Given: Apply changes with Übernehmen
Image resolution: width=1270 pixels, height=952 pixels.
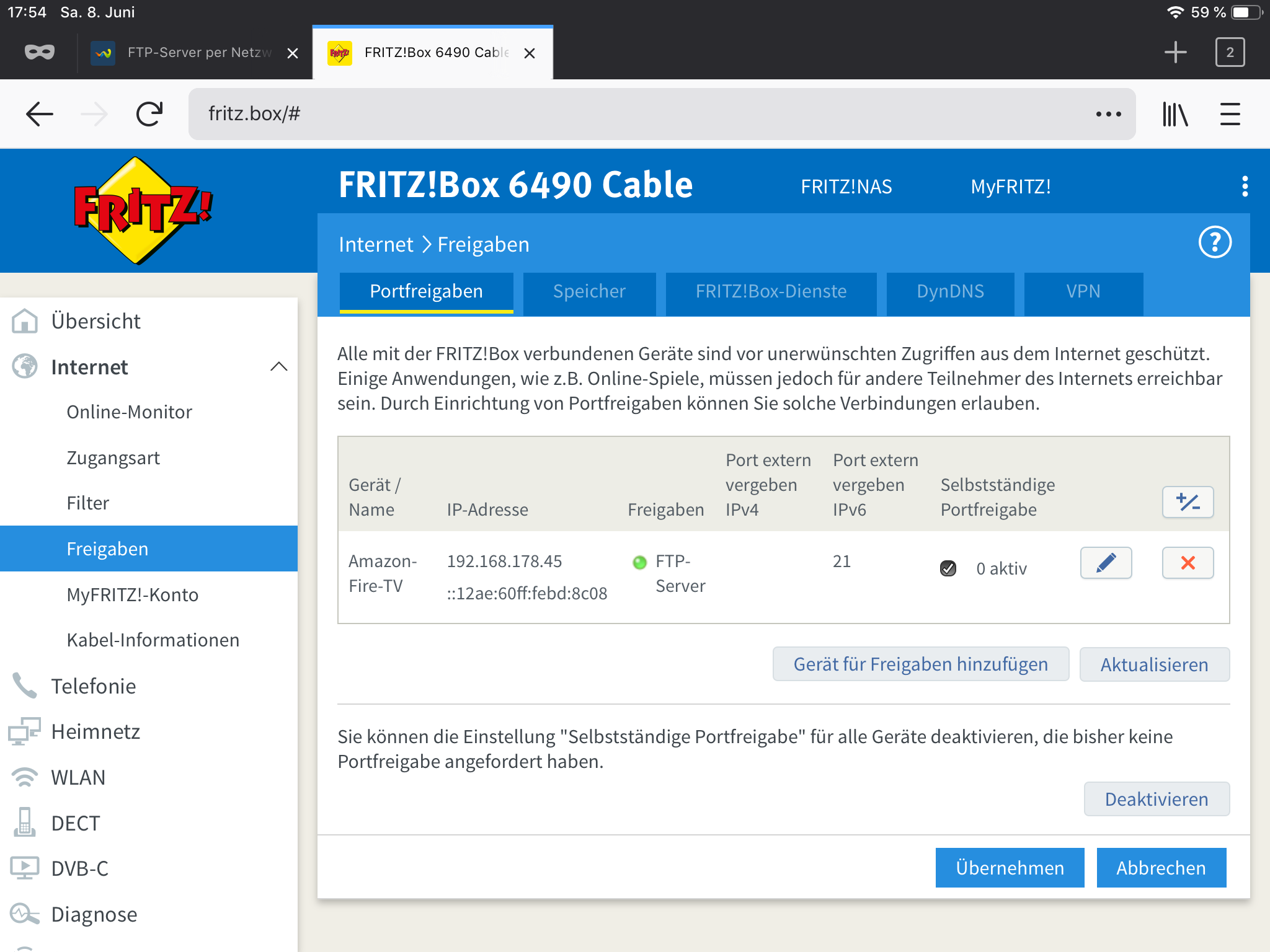Looking at the screenshot, I should 1010,868.
